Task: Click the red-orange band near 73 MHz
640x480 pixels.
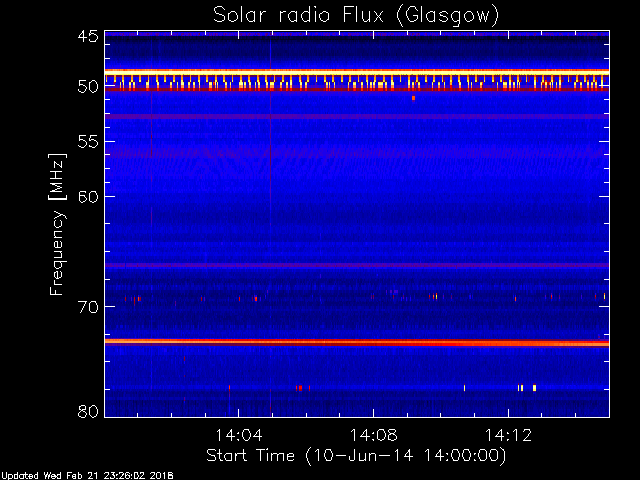Action: click(x=357, y=342)
